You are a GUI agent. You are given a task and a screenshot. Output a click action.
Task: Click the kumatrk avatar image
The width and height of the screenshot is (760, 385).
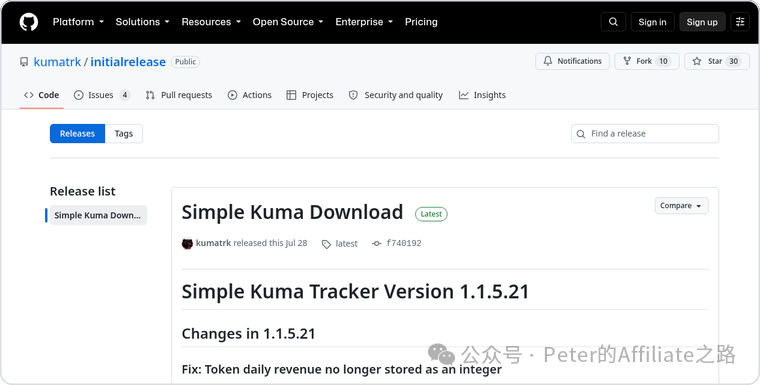coord(187,243)
